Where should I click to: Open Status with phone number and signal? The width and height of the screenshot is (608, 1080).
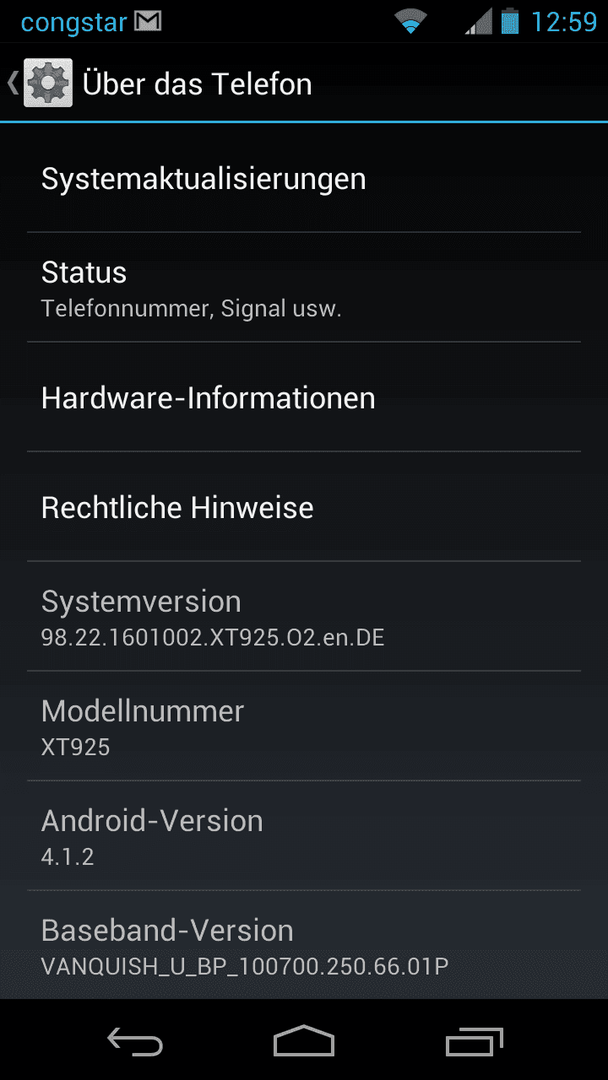[x=304, y=287]
